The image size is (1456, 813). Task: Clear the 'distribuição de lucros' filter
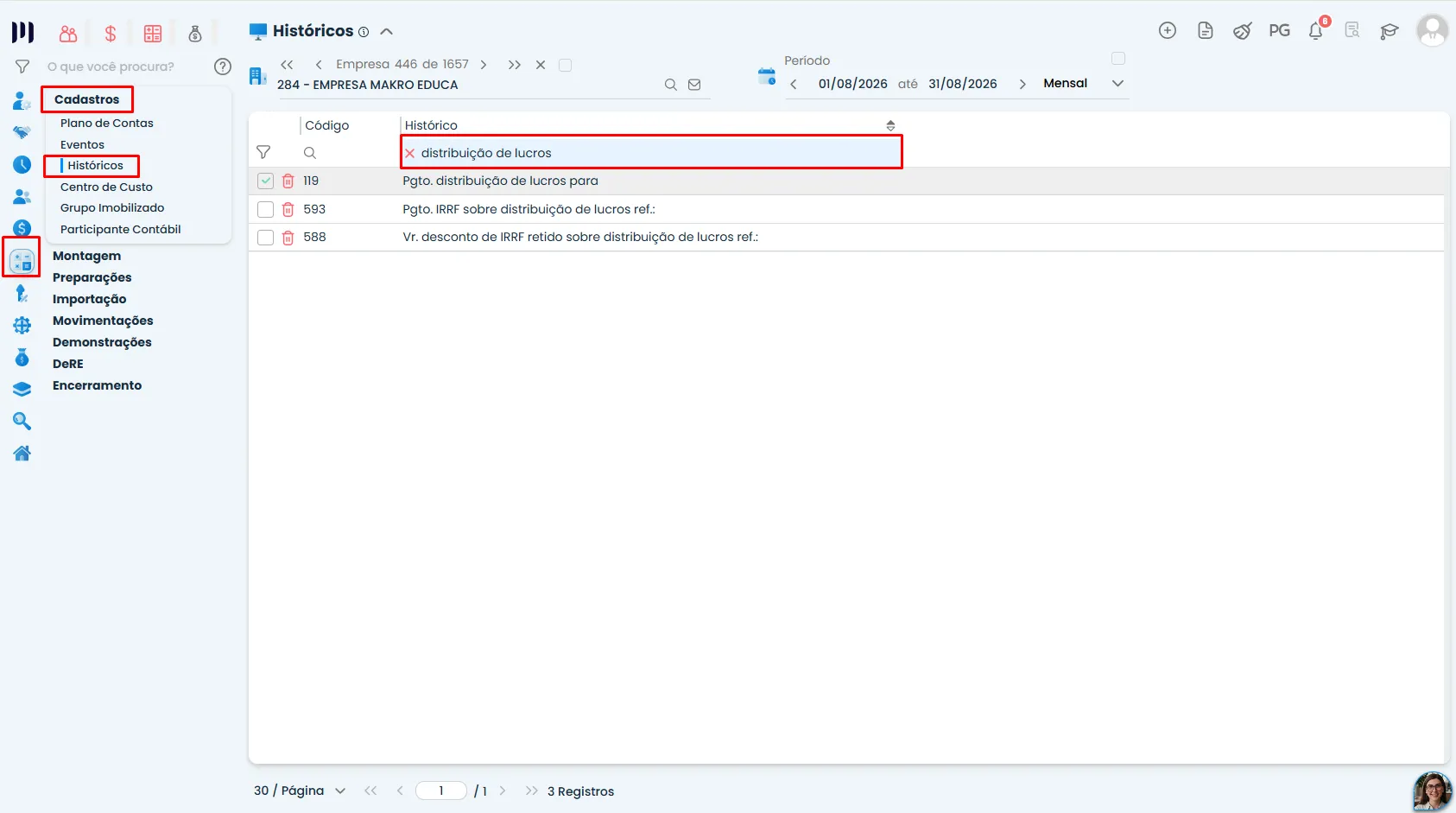click(410, 154)
